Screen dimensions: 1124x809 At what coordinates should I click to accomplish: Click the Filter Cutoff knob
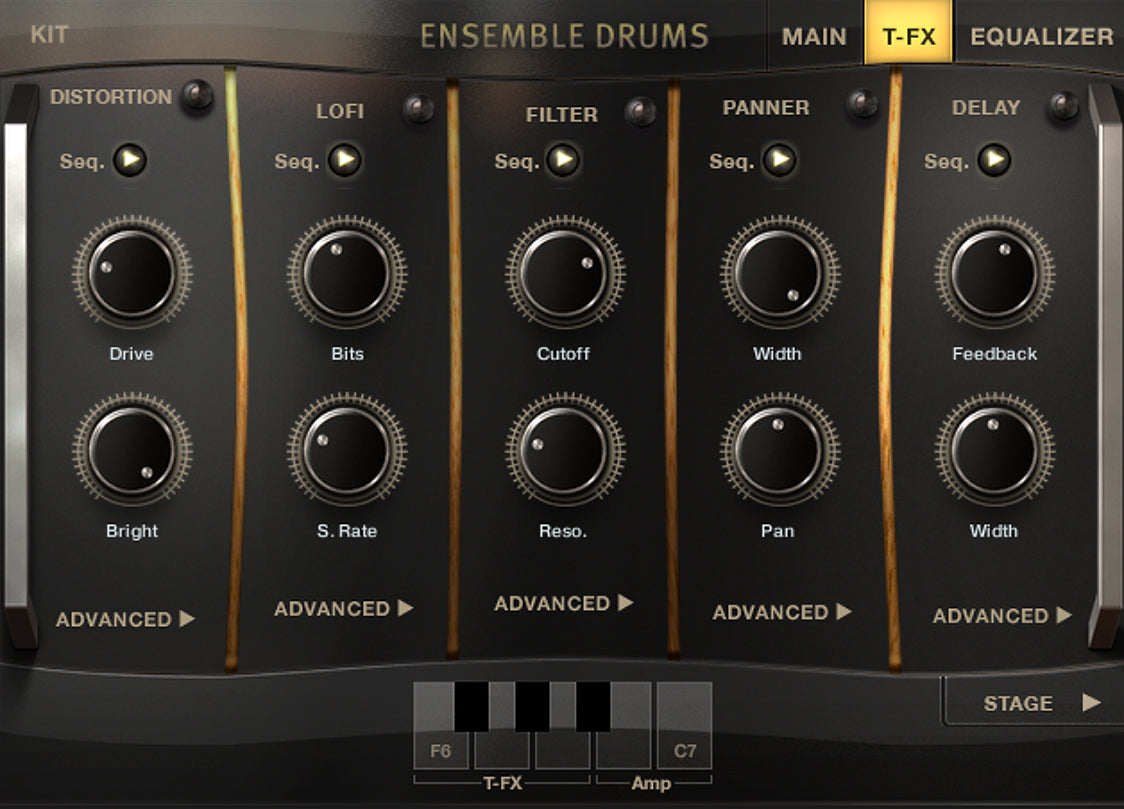tap(564, 273)
